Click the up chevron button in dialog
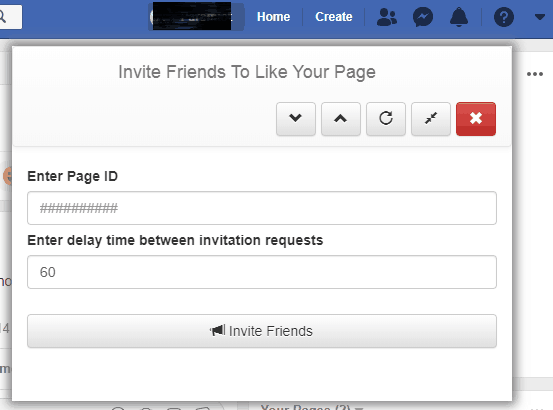Image resolution: width=553 pixels, height=410 pixels. point(341,119)
